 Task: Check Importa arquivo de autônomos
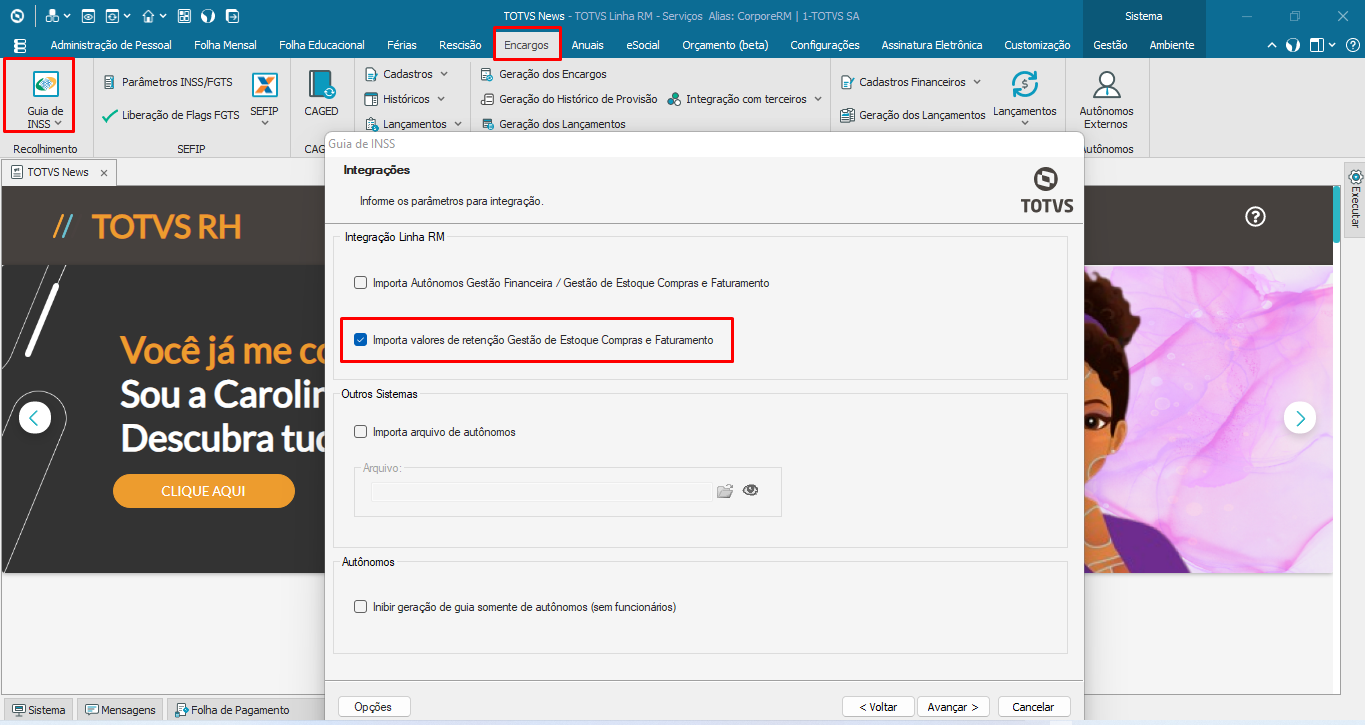[x=361, y=432]
